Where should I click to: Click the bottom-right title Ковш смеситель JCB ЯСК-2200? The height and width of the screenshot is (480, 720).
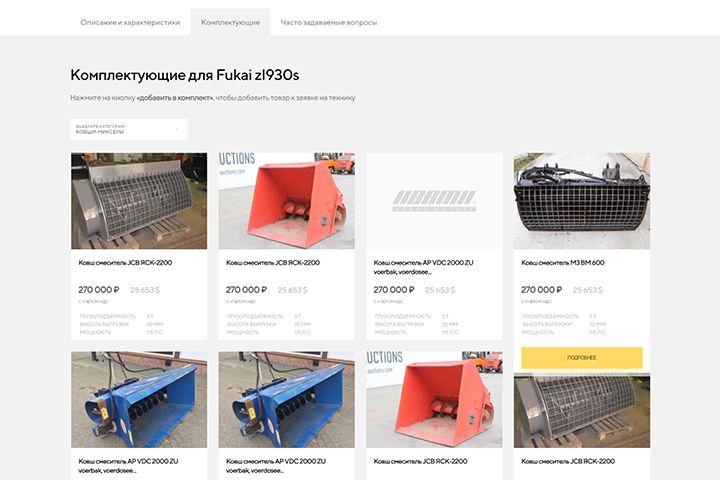point(568,461)
